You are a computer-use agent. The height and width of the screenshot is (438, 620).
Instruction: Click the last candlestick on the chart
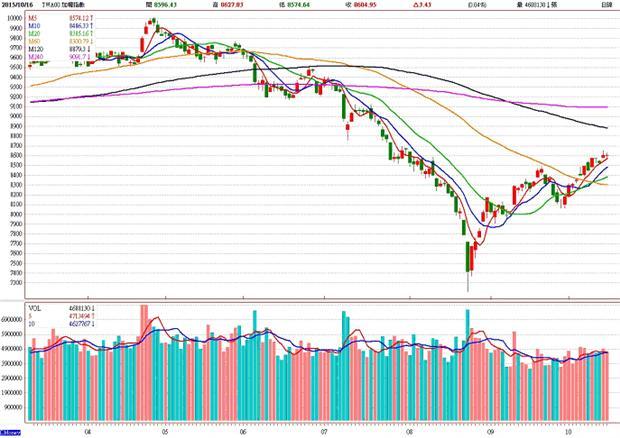604,155
